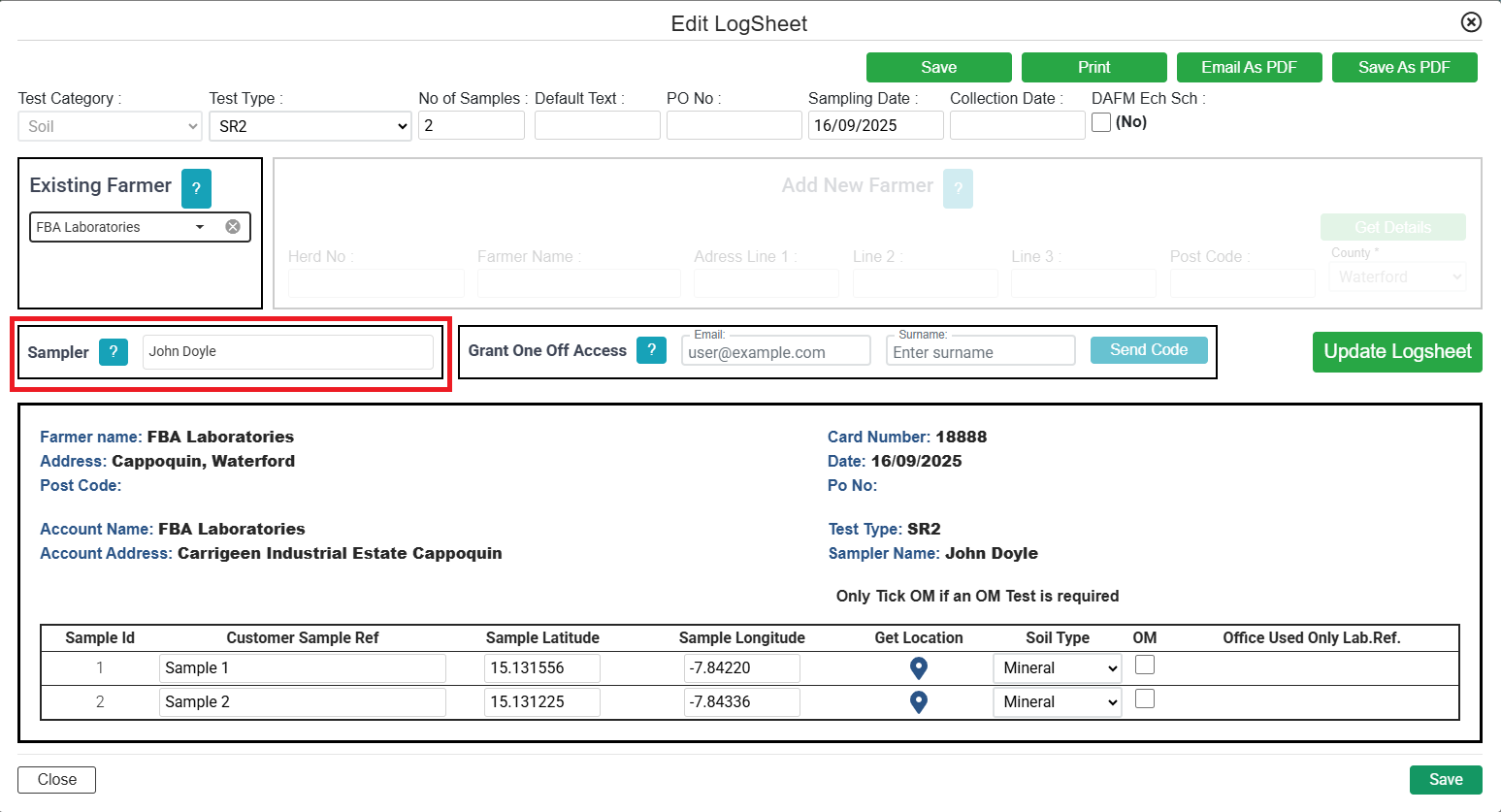Viewport: 1501px width, 812px height.
Task: Click the Print button
Action: click(1093, 67)
